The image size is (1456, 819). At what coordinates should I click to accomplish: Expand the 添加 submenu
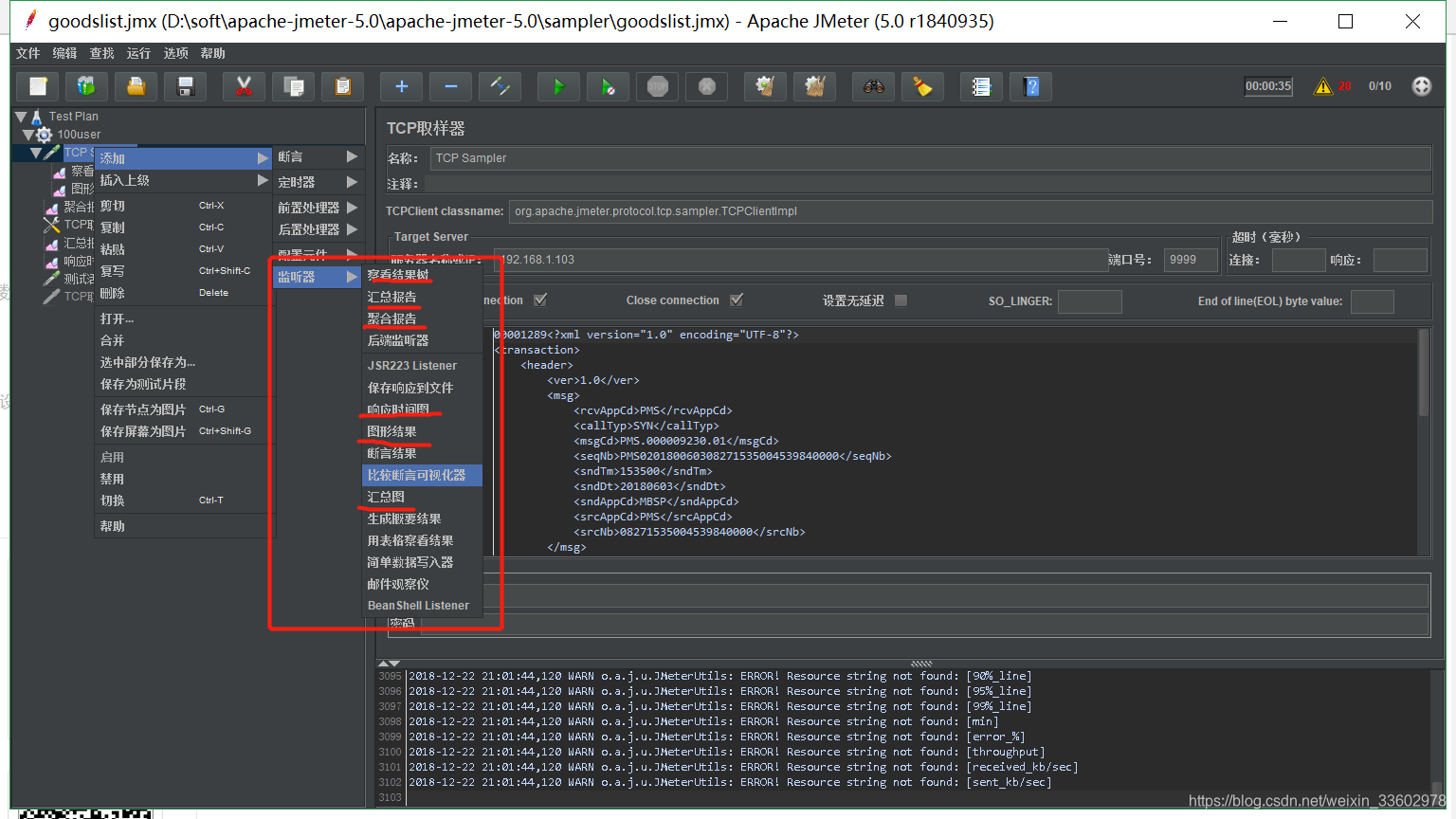pyautogui.click(x=183, y=158)
